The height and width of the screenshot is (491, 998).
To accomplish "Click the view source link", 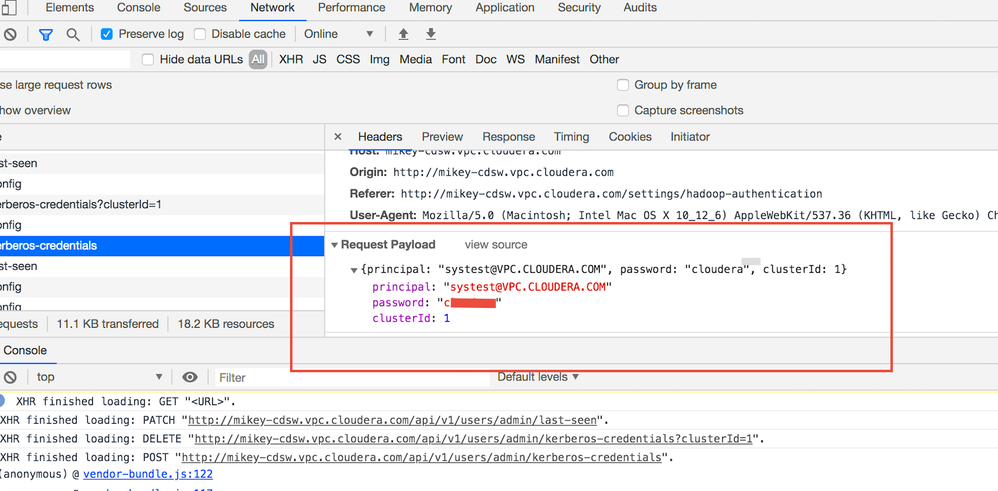I will [x=495, y=245].
